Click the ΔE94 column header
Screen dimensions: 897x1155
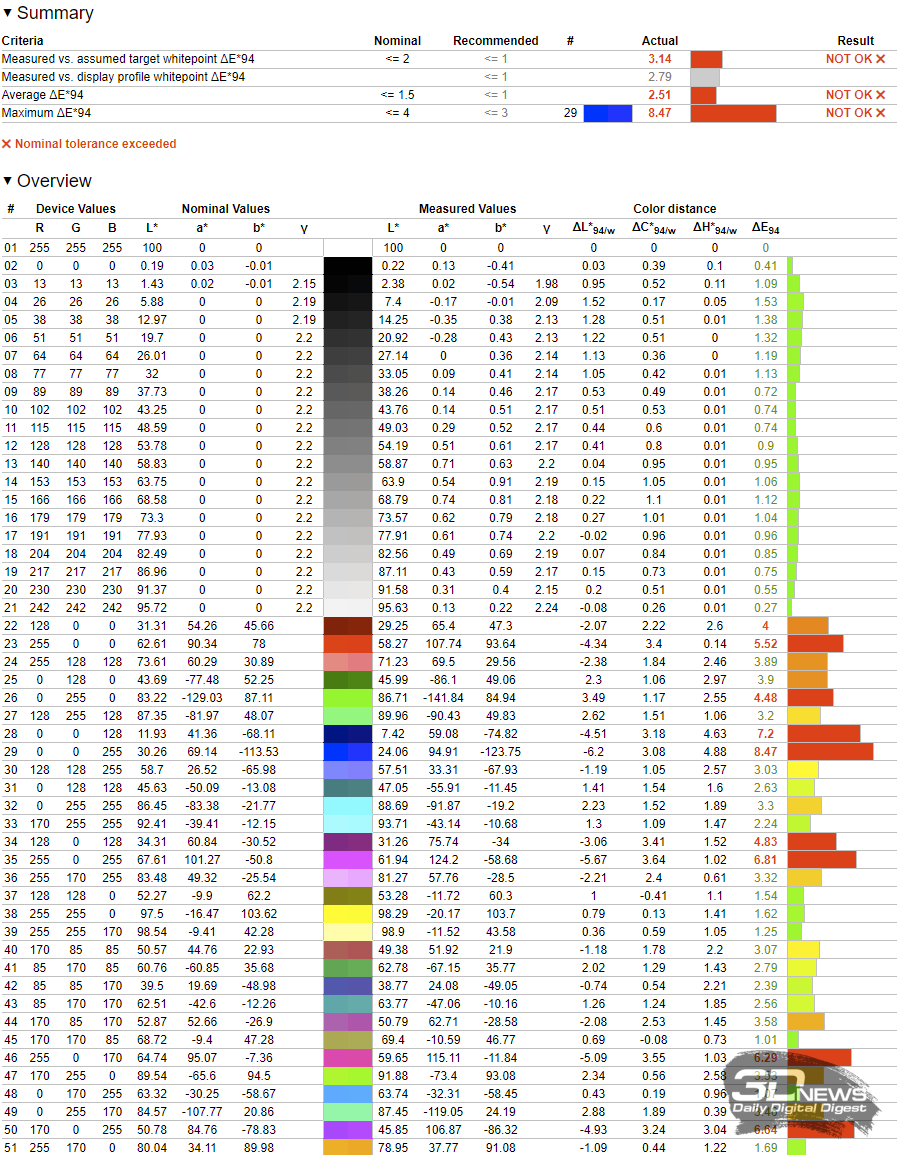(x=765, y=229)
